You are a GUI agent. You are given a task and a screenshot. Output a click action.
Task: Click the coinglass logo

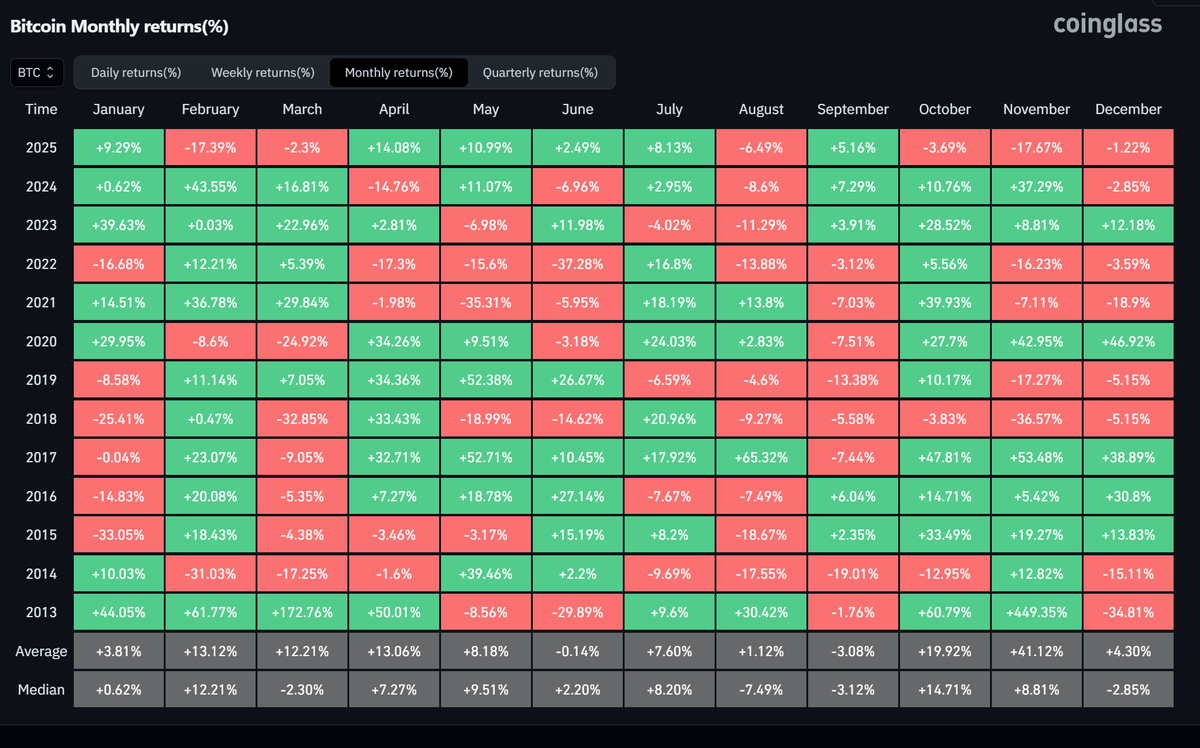1108,24
